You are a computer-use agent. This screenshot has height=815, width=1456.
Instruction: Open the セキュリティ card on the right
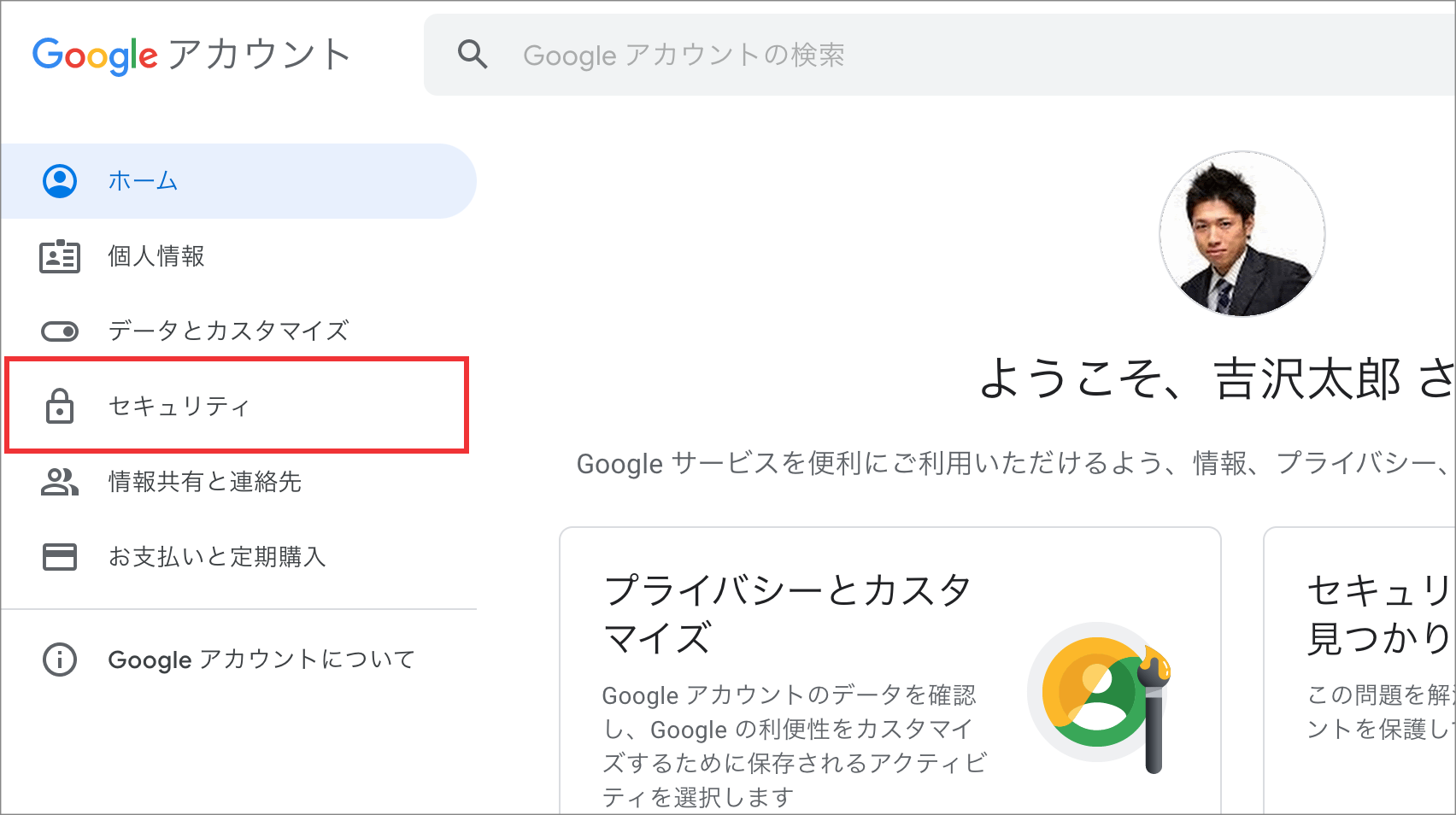(x=1359, y=671)
